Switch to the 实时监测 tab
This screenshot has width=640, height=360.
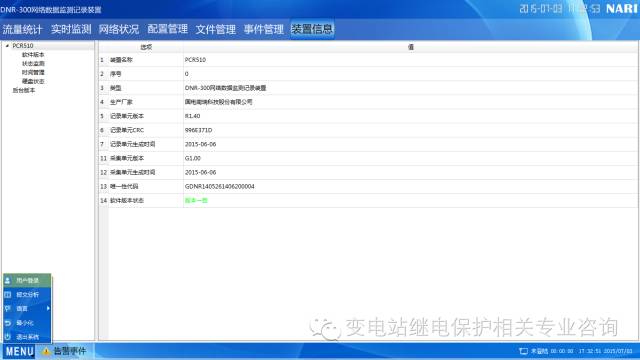coord(71,29)
